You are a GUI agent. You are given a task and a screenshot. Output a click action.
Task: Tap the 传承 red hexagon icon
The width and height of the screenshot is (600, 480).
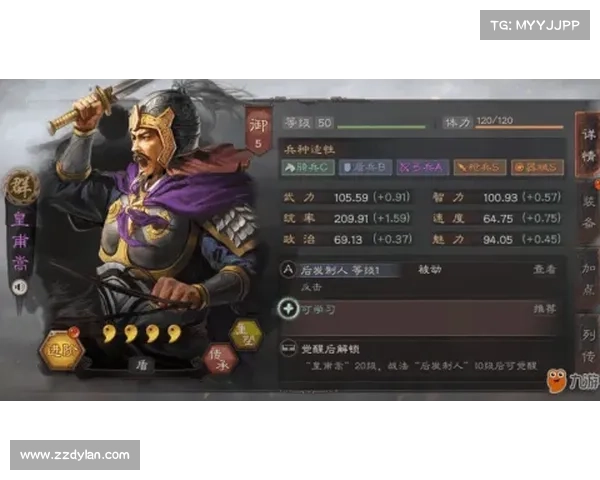pyautogui.click(x=221, y=359)
